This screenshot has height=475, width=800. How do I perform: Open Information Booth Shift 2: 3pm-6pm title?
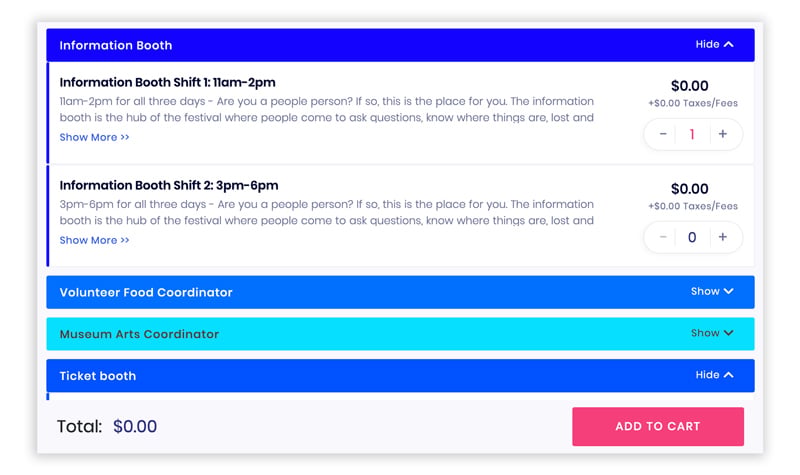(169, 185)
